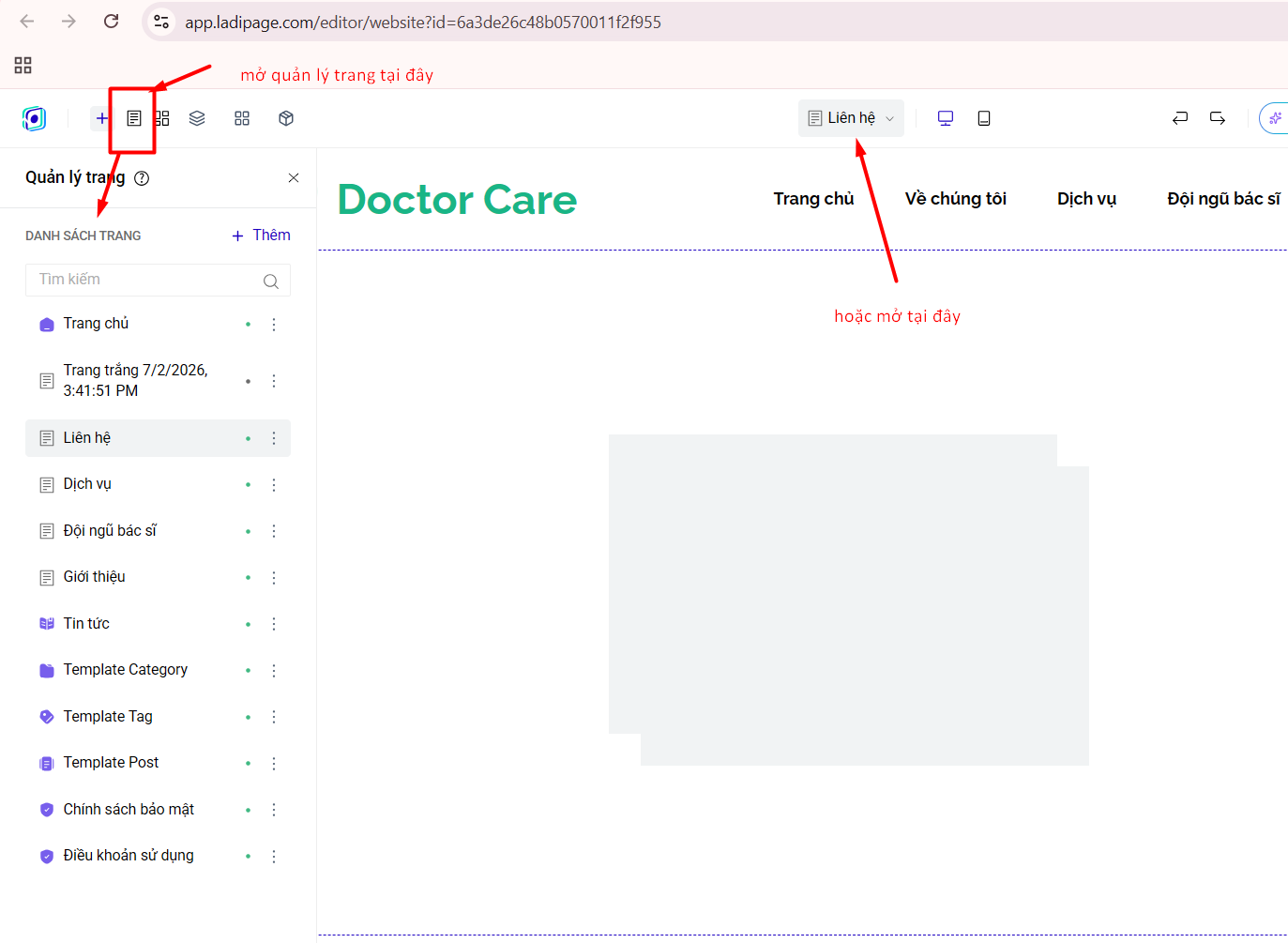Open the 3D cube assets icon
The image size is (1288, 943).
pyautogui.click(x=286, y=118)
